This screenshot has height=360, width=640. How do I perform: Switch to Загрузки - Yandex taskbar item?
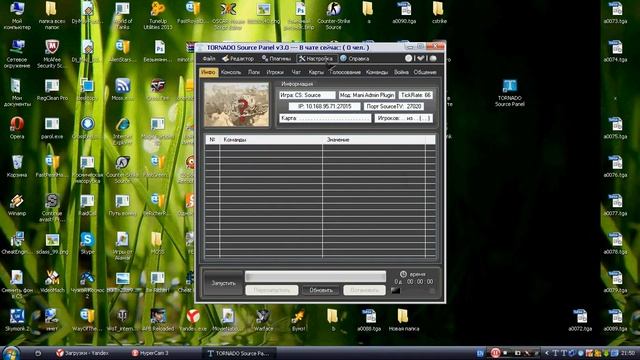coord(82,353)
